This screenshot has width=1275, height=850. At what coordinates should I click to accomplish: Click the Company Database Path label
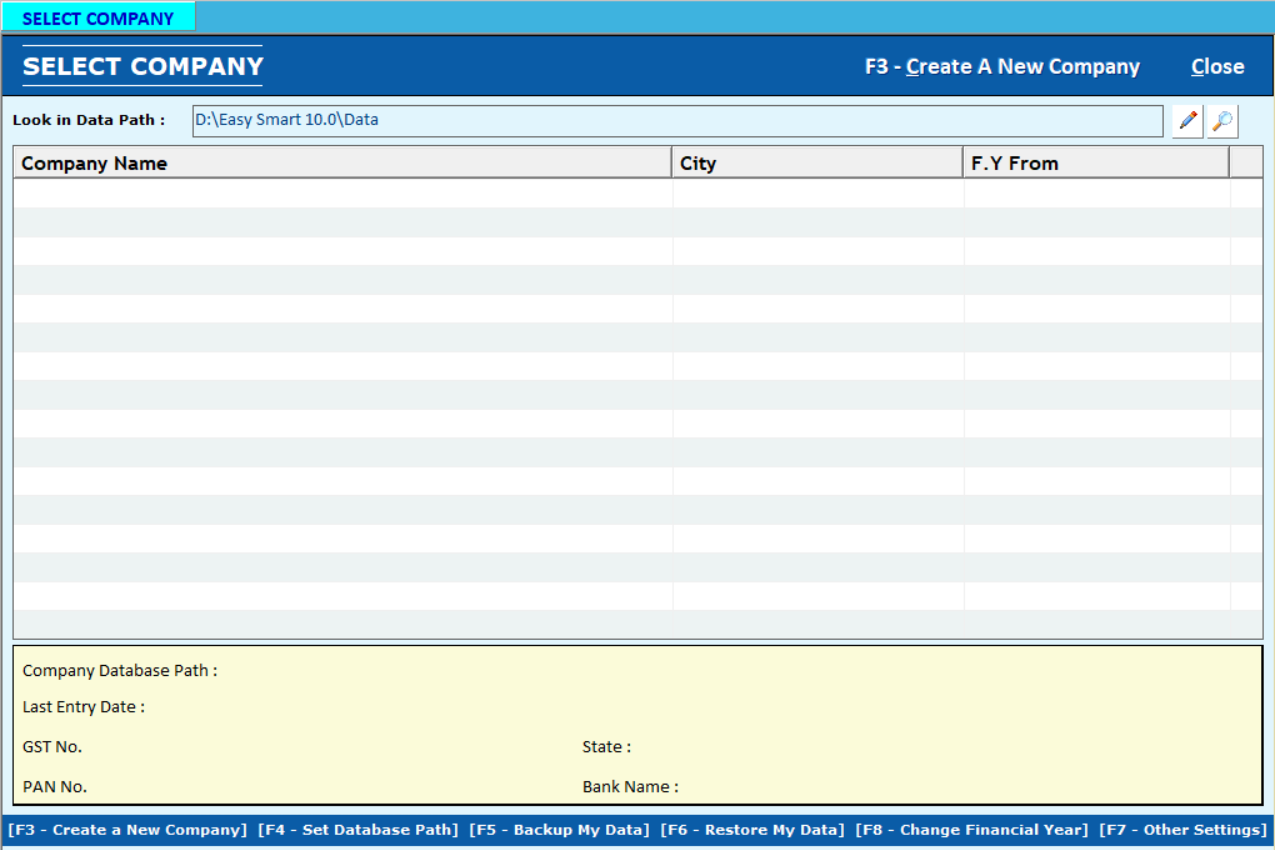tap(120, 671)
